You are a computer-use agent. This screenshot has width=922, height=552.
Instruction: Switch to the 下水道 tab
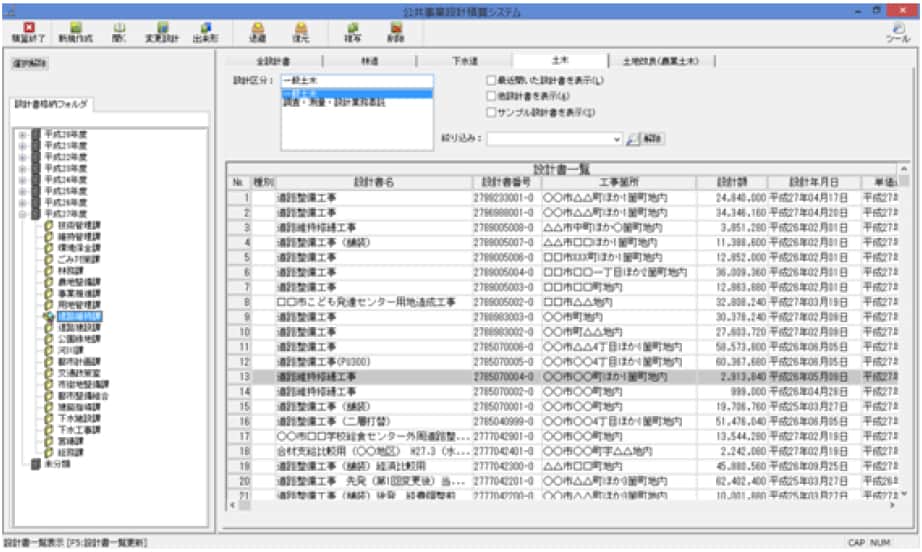pyautogui.click(x=465, y=61)
